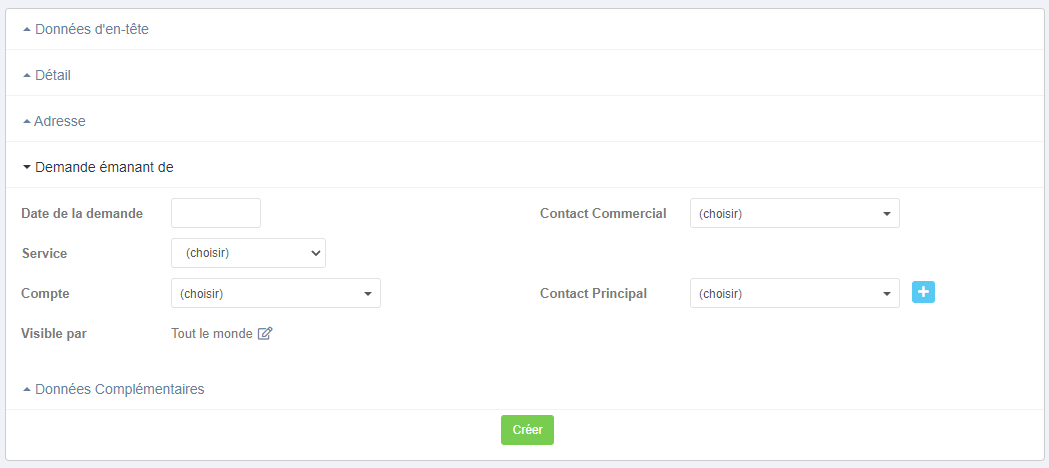Click the caret icon before Données d'en-tête

point(27,29)
